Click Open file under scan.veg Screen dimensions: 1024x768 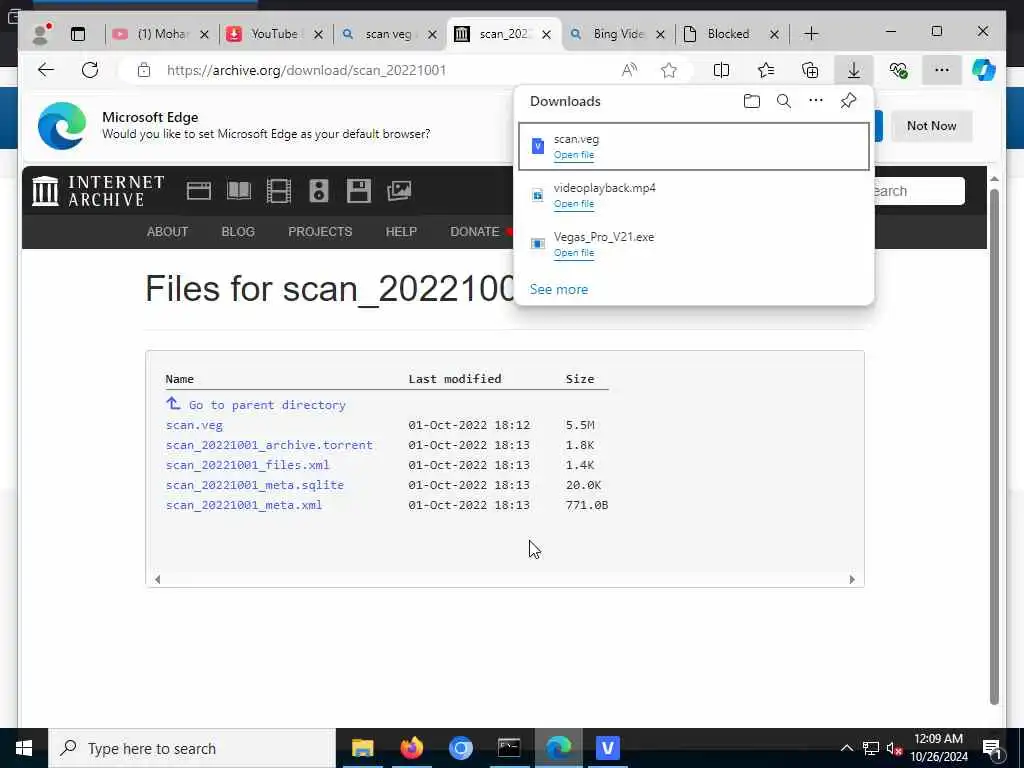coord(574,155)
